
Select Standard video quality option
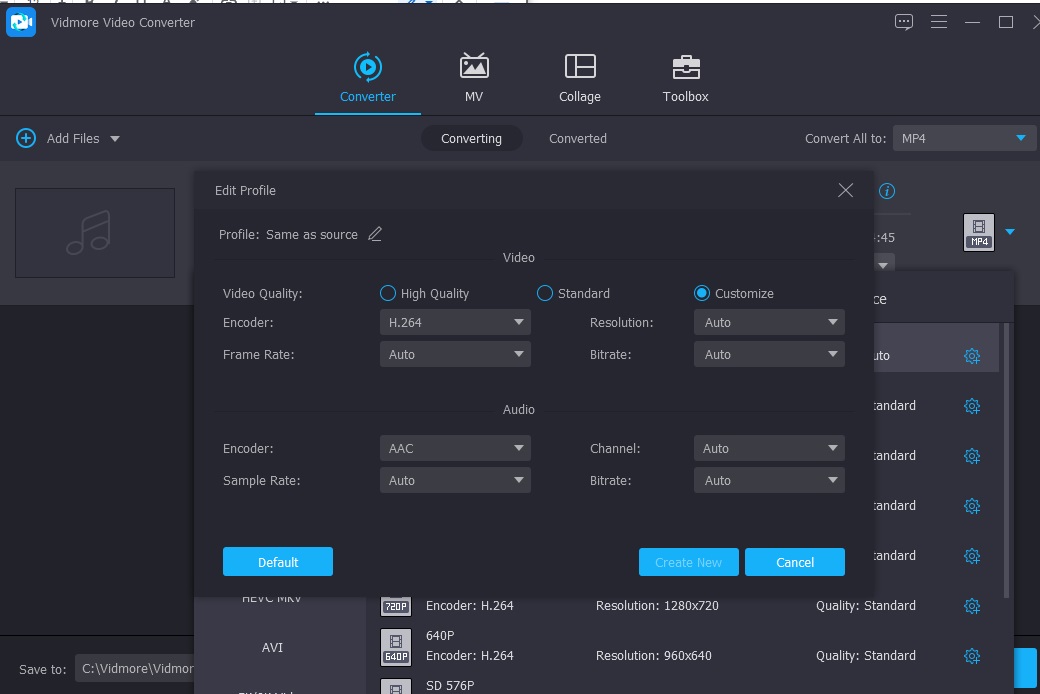[x=545, y=293]
